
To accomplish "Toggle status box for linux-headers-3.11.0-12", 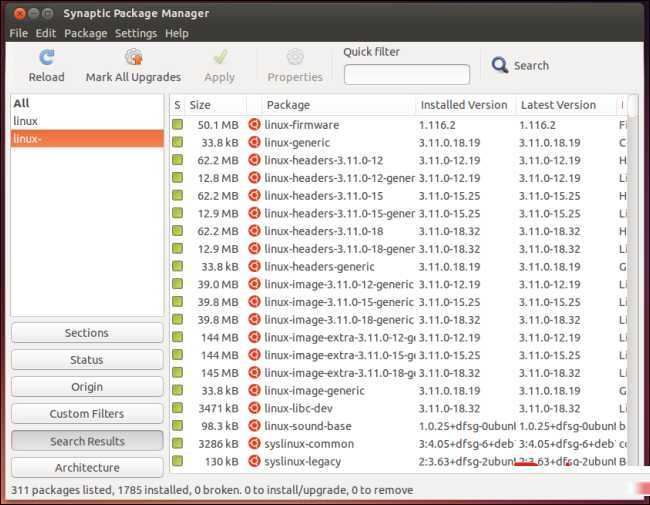I will [x=177, y=160].
